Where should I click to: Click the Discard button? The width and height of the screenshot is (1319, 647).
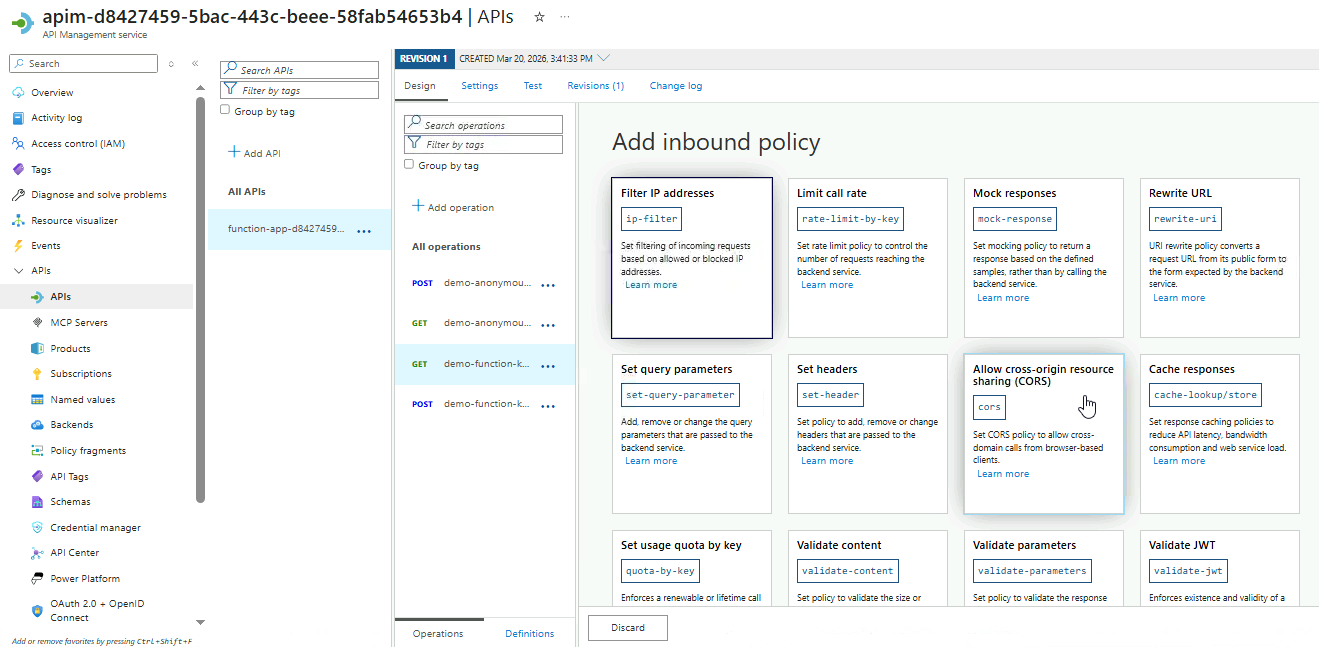pos(627,628)
